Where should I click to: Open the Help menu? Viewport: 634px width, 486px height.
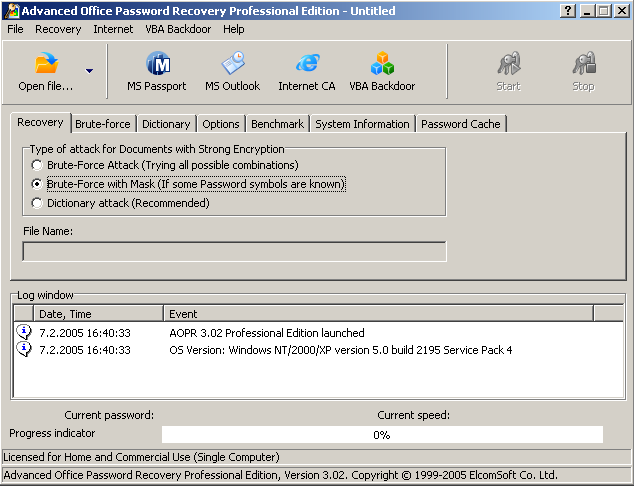point(234,29)
